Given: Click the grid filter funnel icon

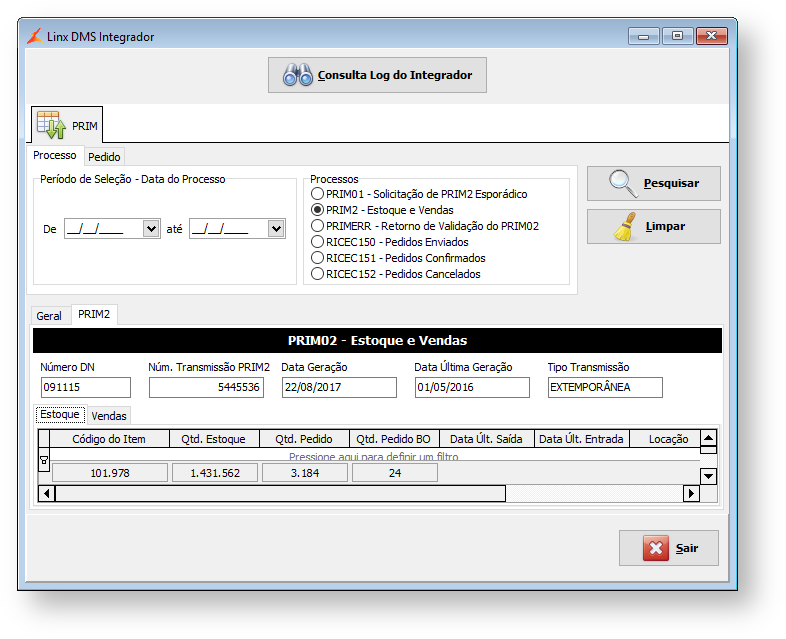Looking at the screenshot, I should click(x=44, y=460).
